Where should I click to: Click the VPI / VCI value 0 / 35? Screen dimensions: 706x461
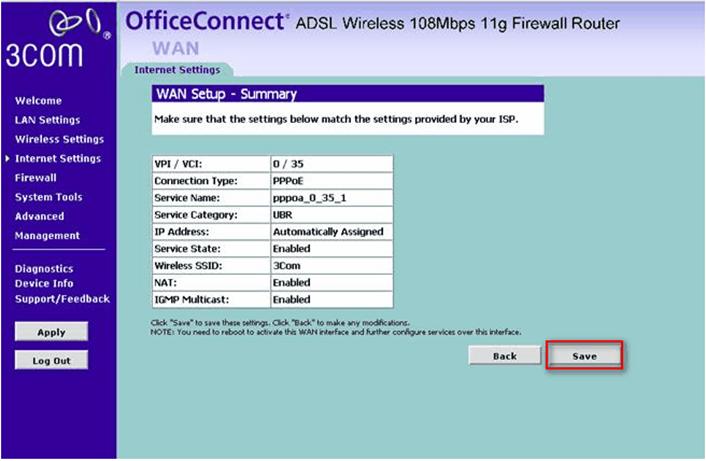[288, 164]
